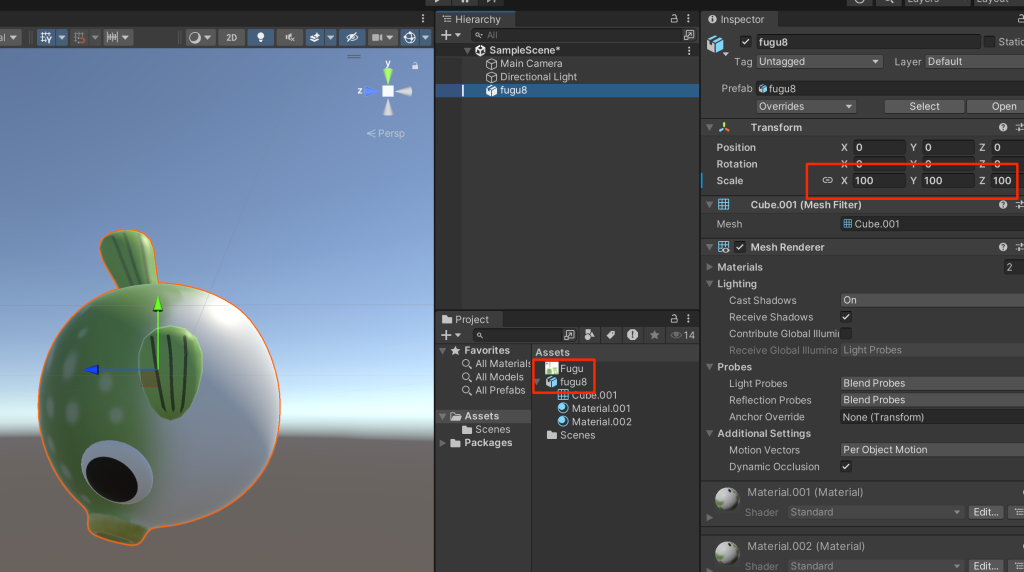Open Transform component help icon

pos(1003,128)
